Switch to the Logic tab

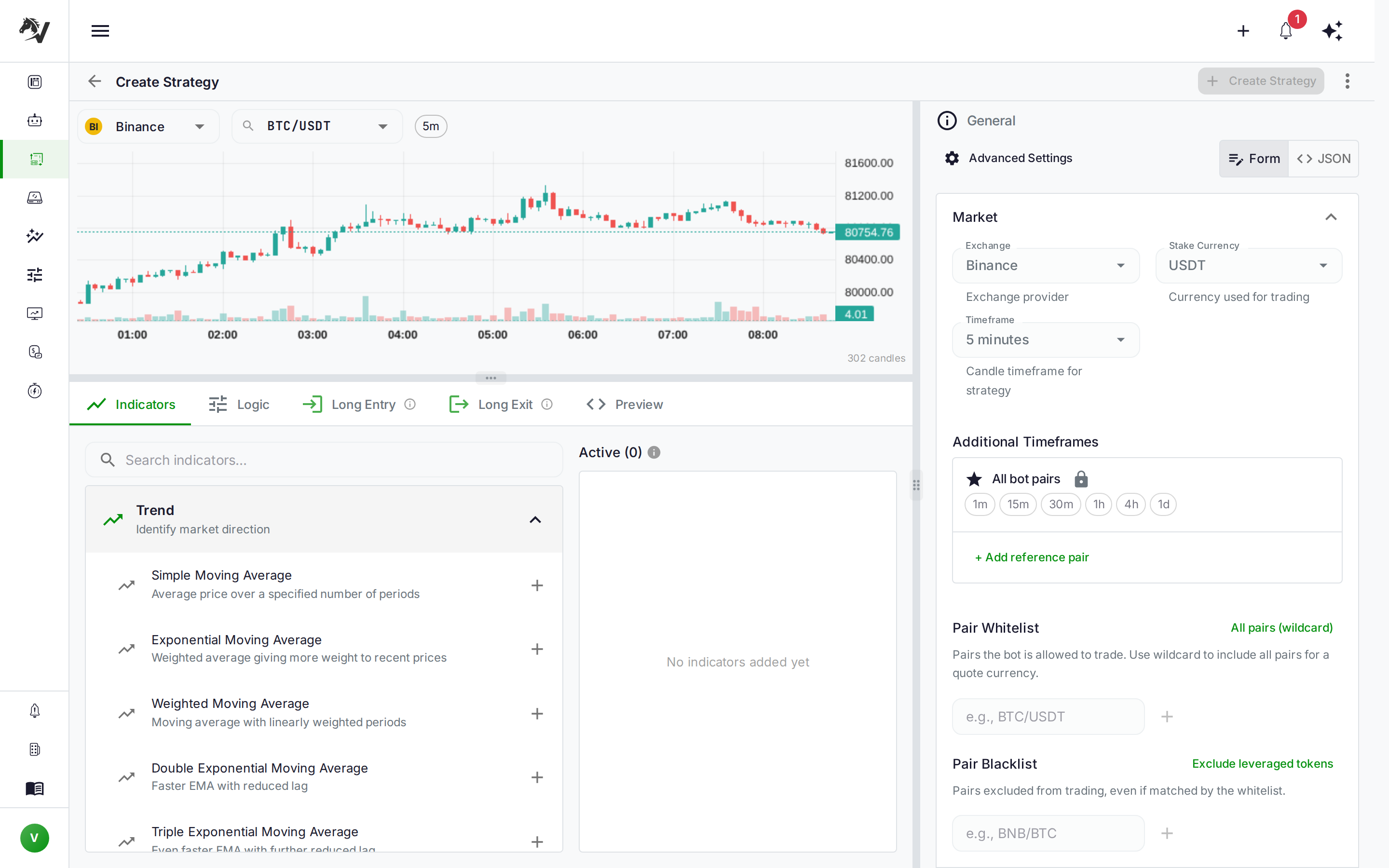tap(239, 404)
